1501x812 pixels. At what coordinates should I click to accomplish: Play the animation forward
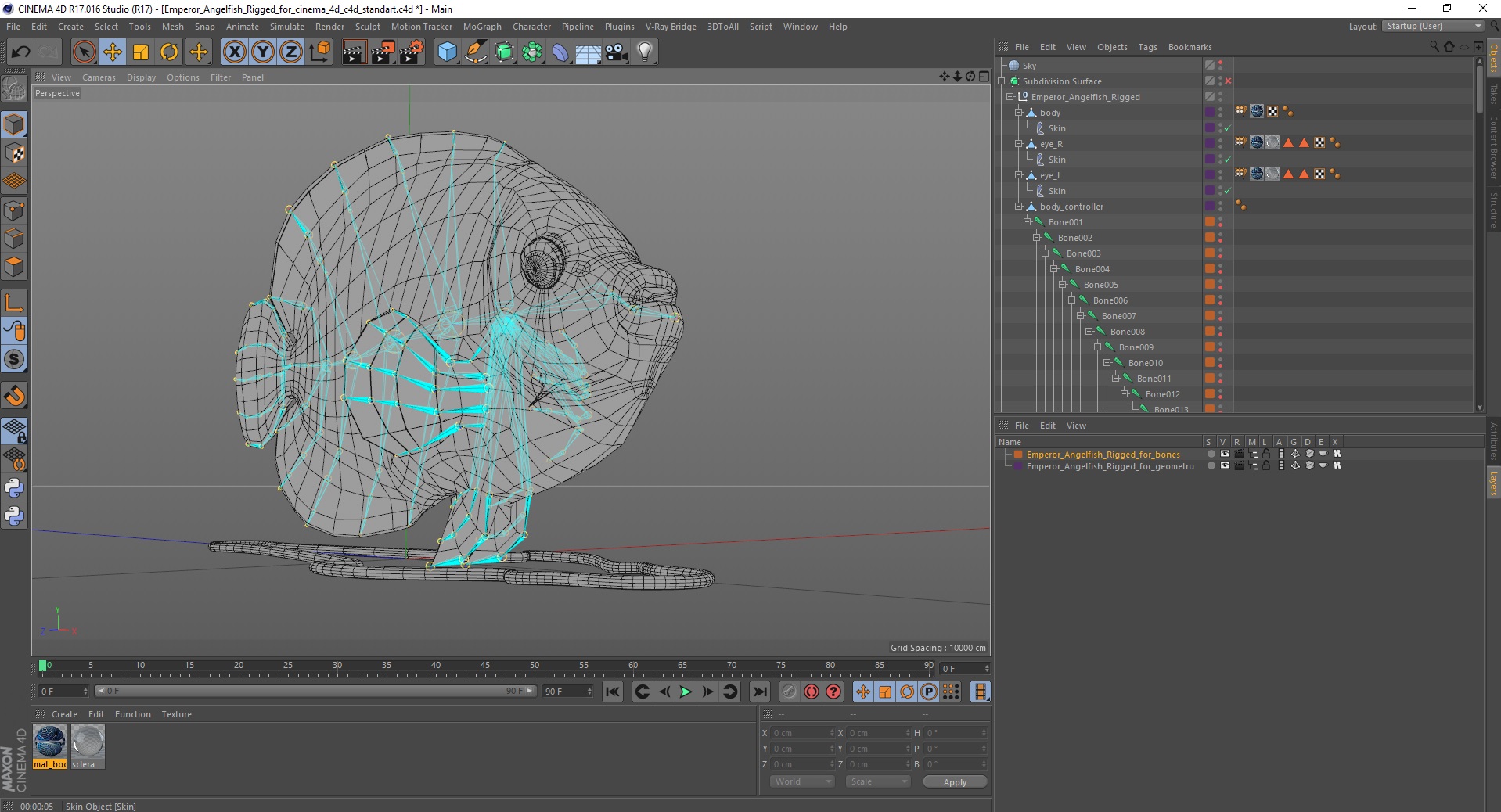686,692
